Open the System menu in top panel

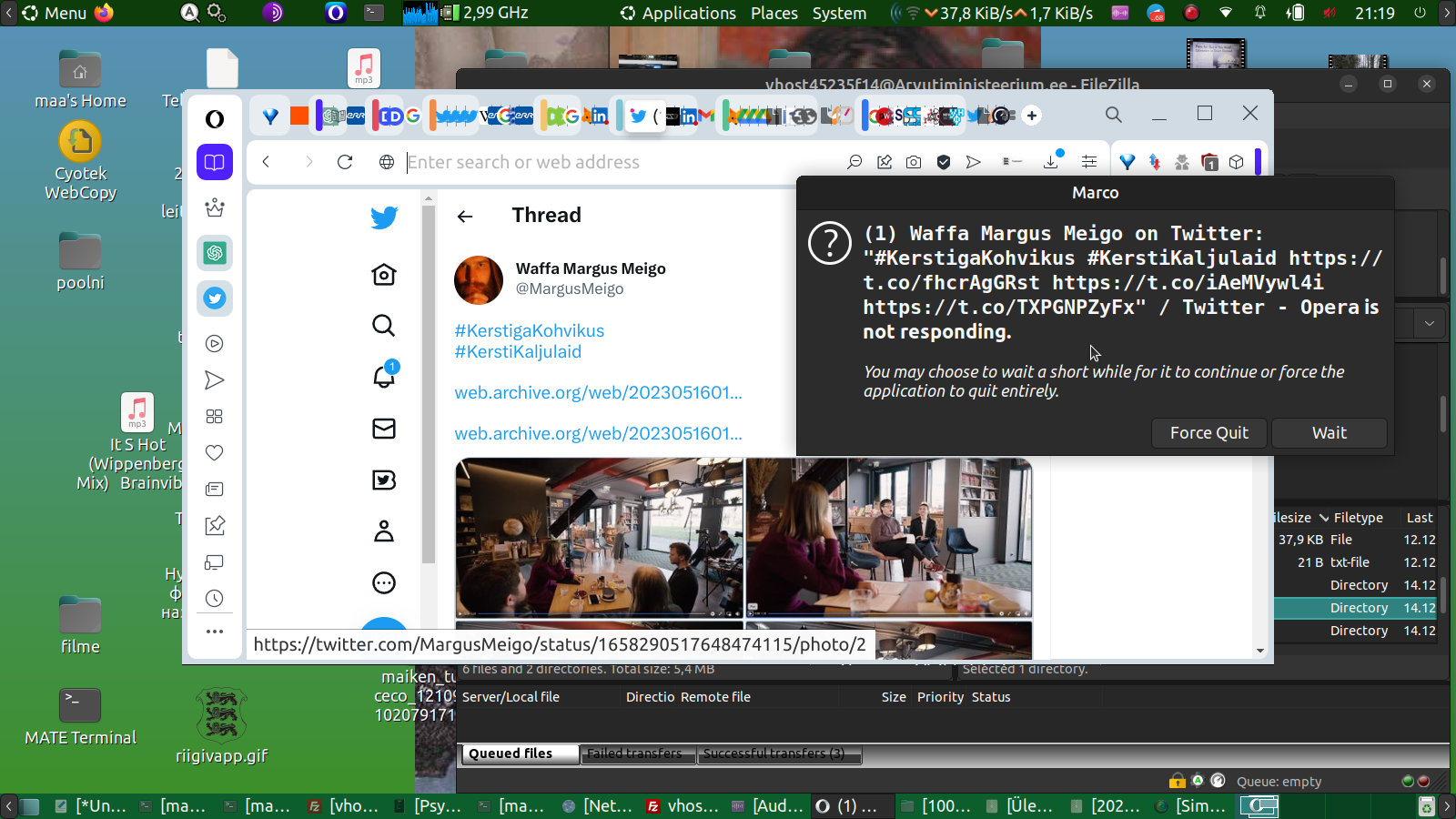click(x=839, y=13)
